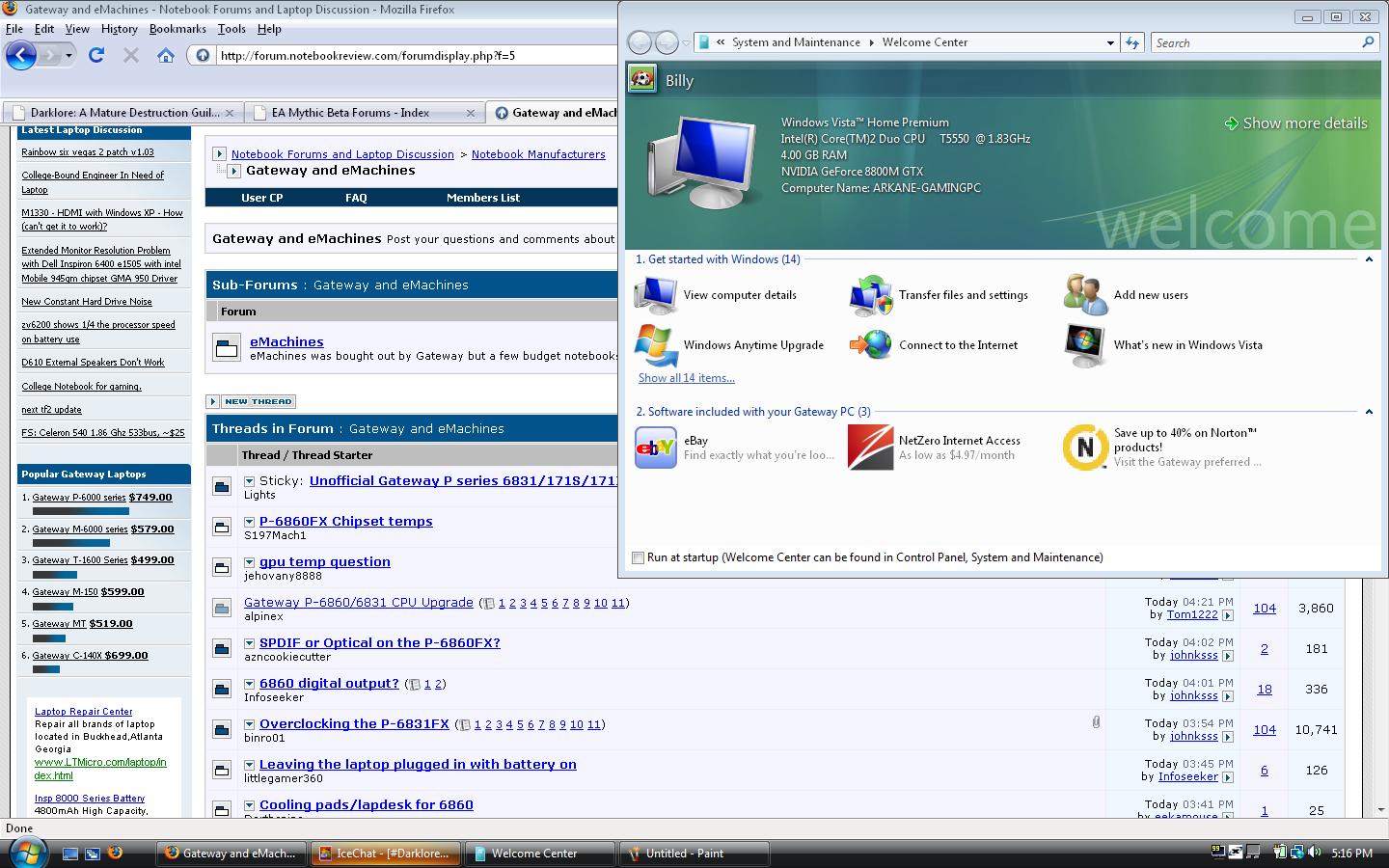Click the Show all 14 items link
Viewport: 1389px width, 868px height.
point(686,378)
